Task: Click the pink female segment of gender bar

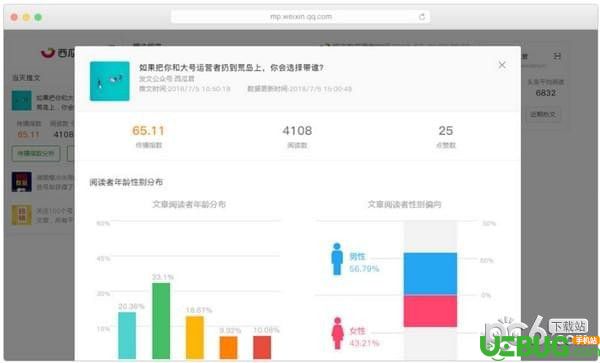Action: [430, 311]
